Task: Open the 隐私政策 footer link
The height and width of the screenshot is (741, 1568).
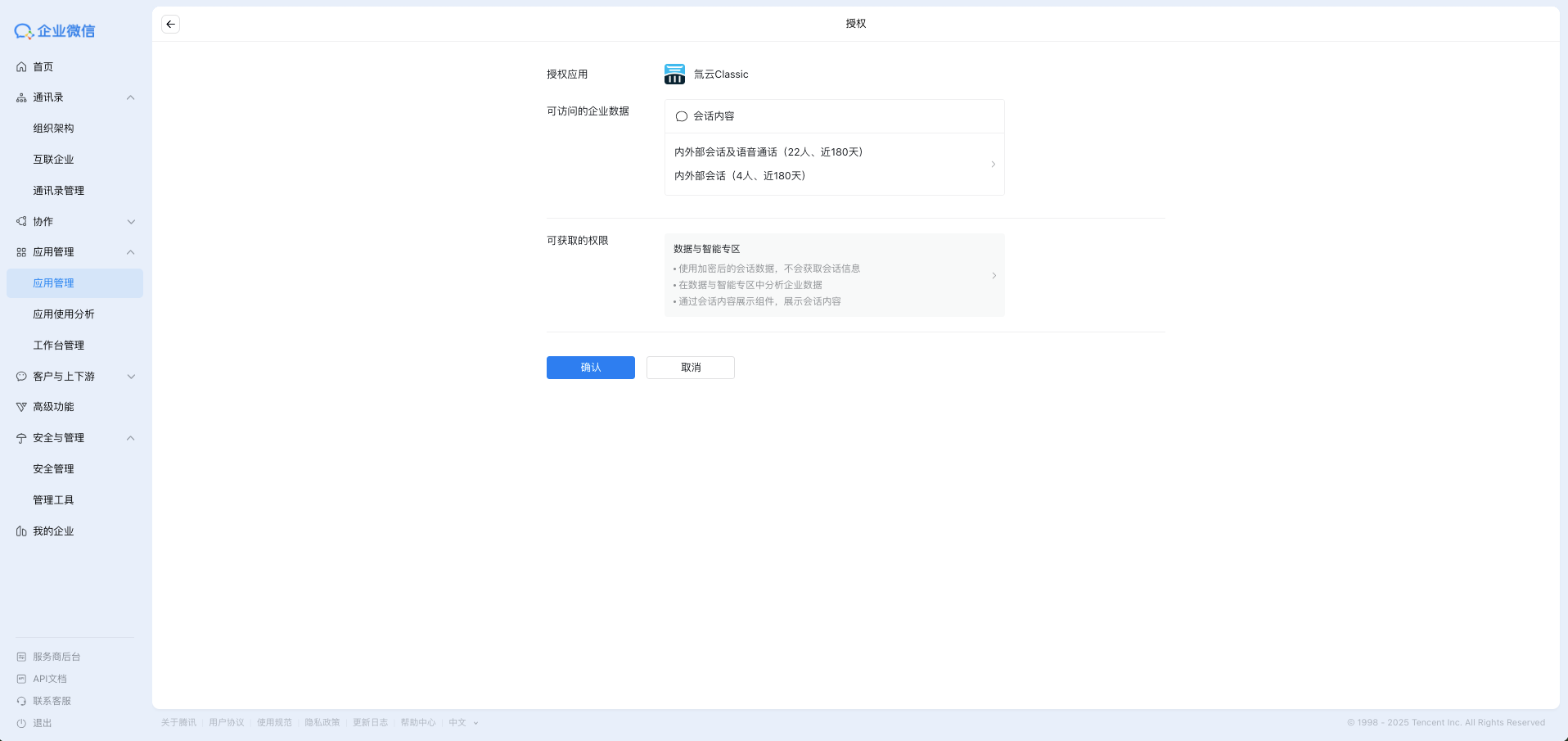Action: 323,722
